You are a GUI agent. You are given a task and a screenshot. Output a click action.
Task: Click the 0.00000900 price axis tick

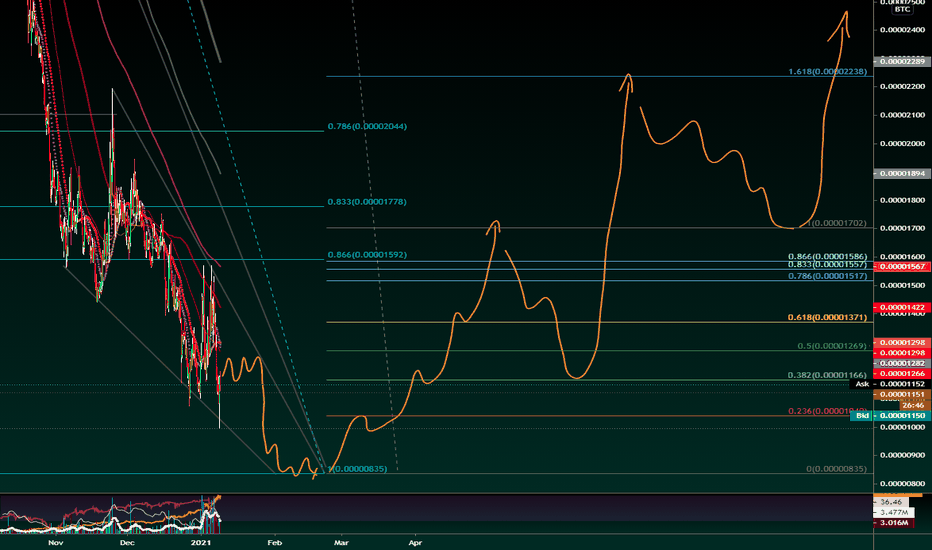click(902, 455)
